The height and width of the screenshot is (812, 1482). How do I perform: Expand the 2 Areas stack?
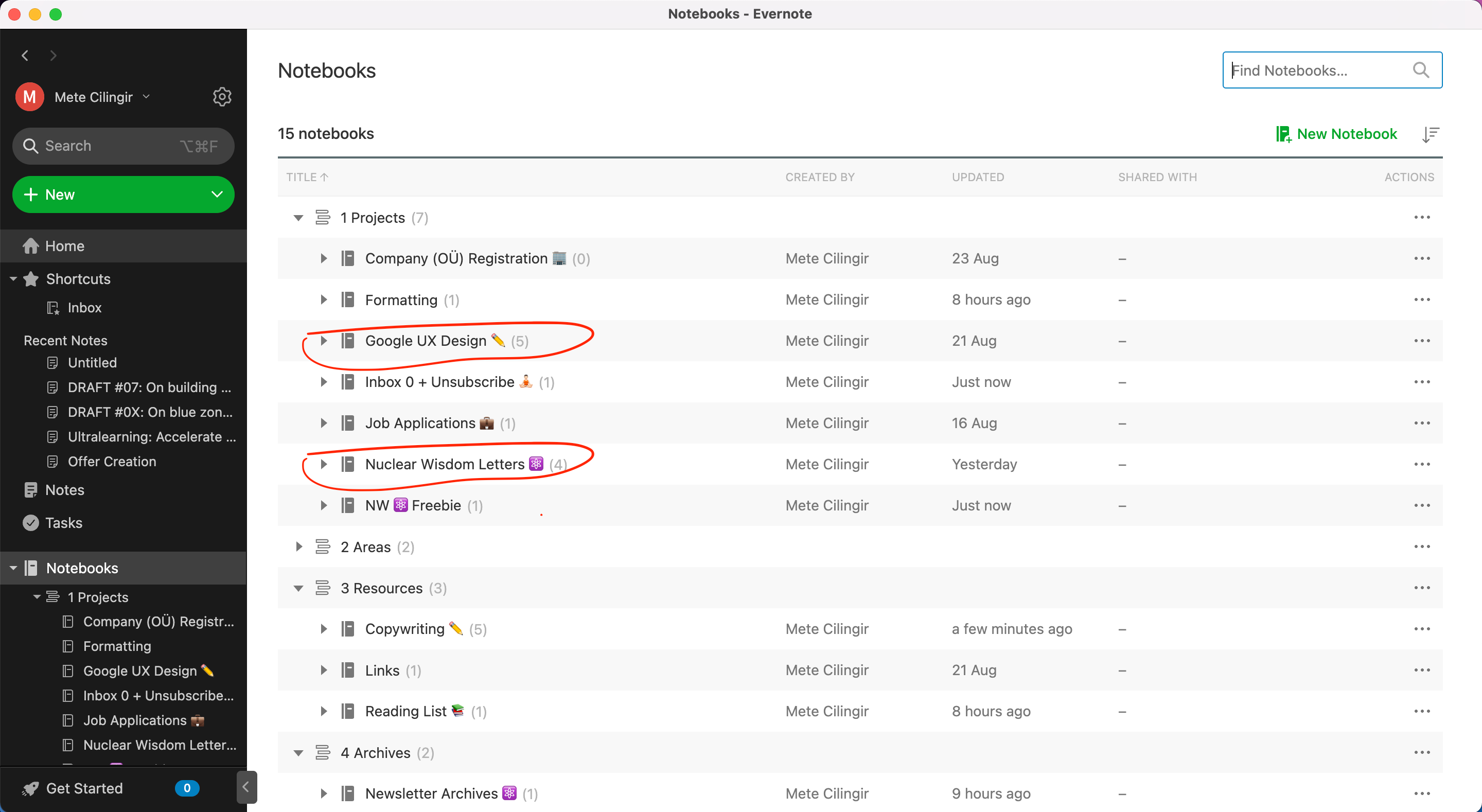298,546
